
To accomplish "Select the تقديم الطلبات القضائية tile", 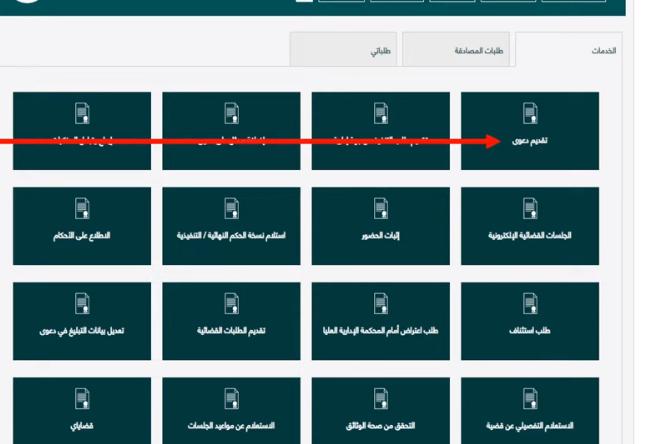I will coord(231,320).
